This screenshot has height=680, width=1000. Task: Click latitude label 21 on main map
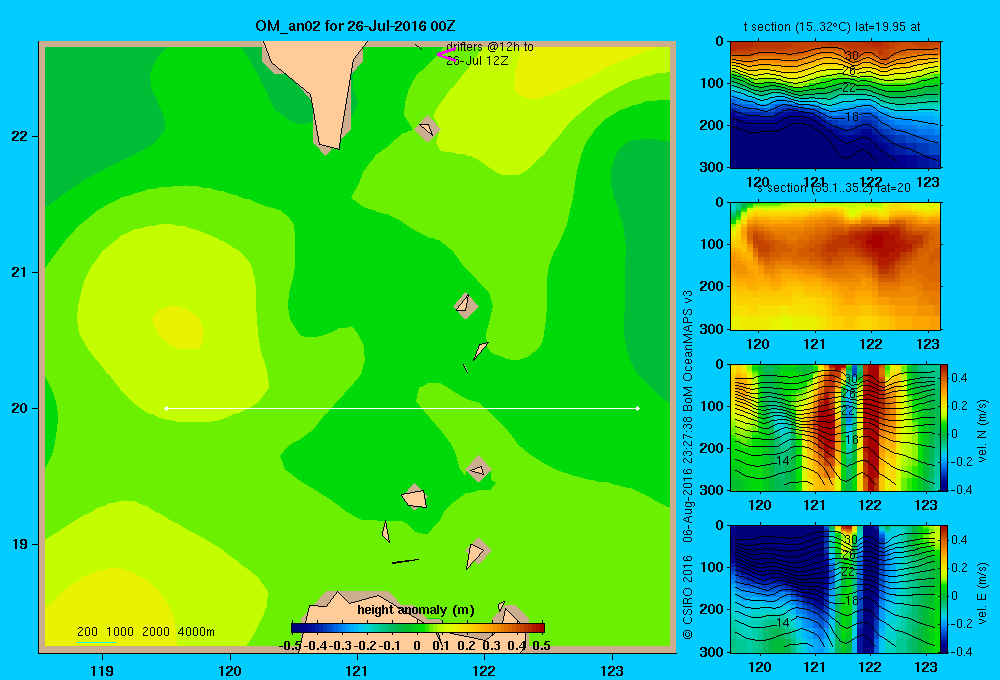click(20, 272)
